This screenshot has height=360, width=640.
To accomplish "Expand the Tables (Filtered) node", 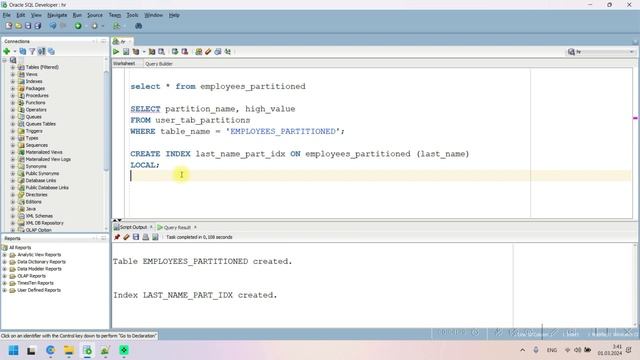I will [x=13, y=67].
